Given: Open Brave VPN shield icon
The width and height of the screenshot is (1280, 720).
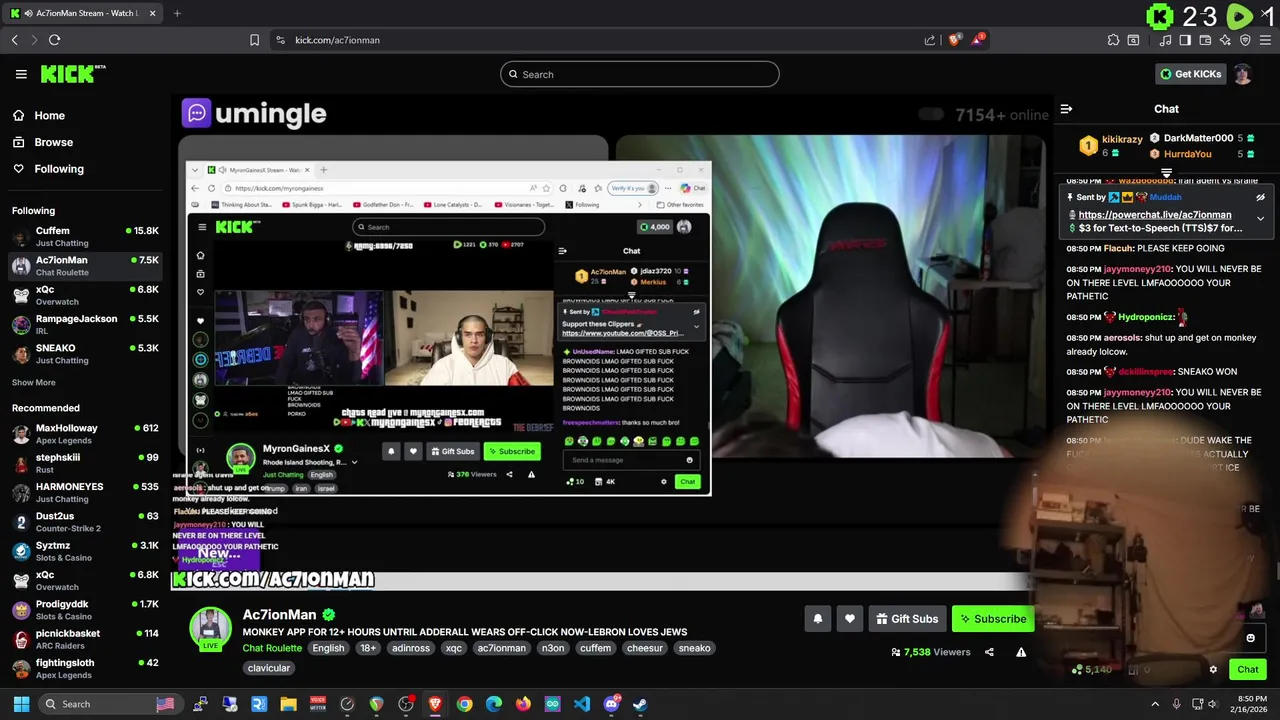Looking at the screenshot, I should [x=1245, y=40].
